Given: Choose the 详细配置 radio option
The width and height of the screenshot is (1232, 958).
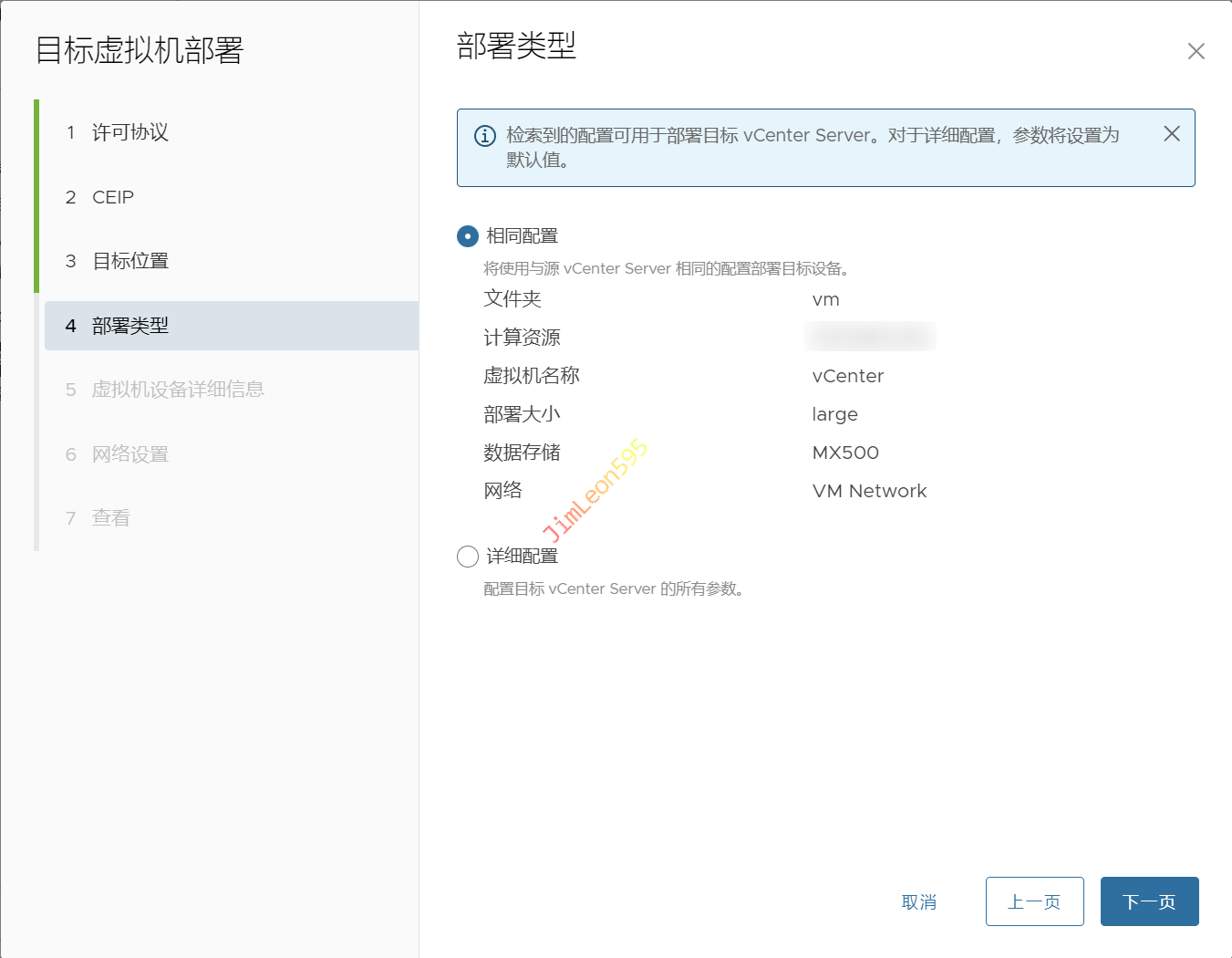Looking at the screenshot, I should [x=468, y=557].
